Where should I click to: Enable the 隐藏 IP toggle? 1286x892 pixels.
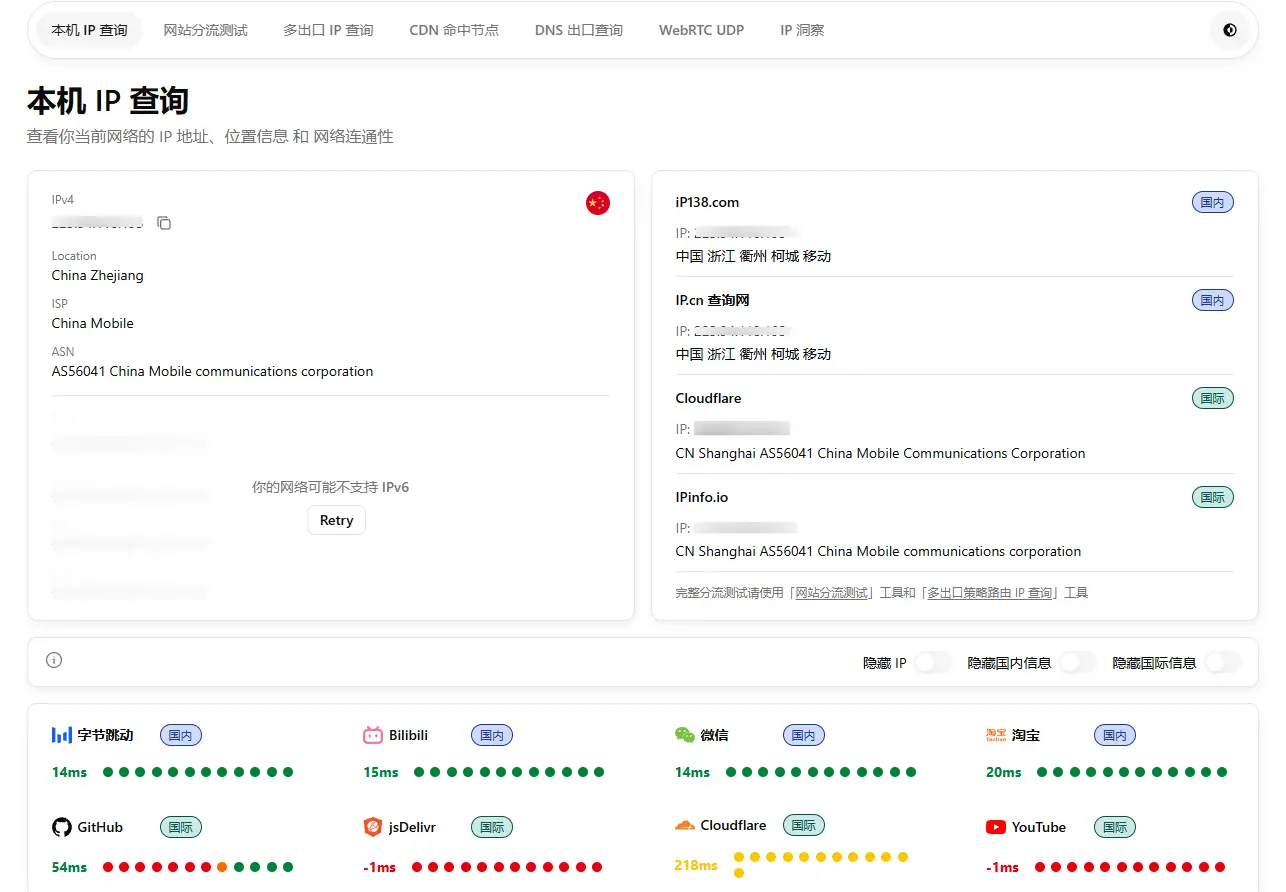[933, 662]
